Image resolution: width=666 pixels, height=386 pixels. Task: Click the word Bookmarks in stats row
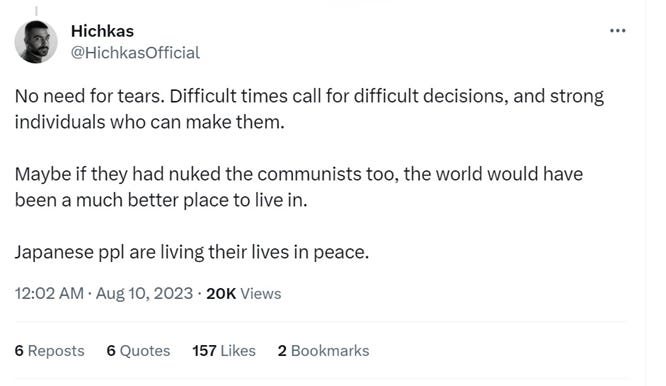(x=330, y=351)
